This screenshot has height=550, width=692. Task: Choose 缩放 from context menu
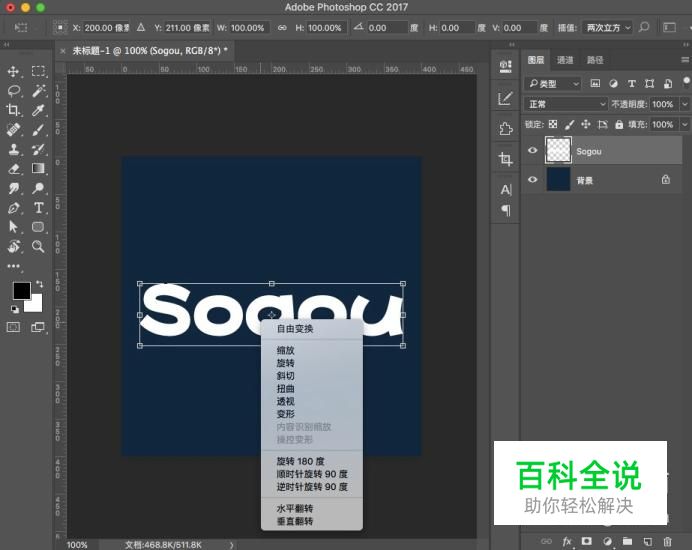(x=286, y=350)
